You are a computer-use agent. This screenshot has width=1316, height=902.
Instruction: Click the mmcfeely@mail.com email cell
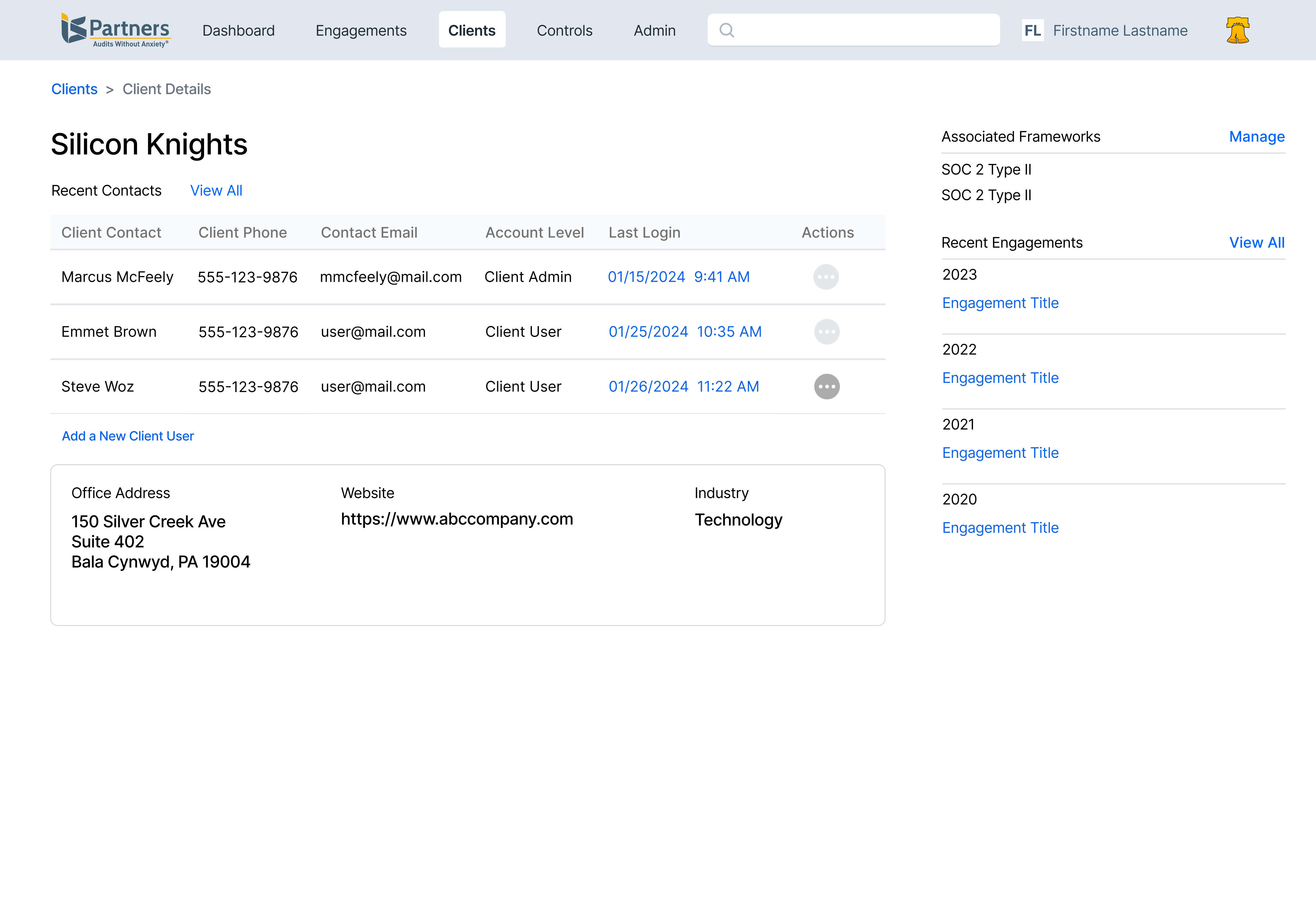(391, 277)
